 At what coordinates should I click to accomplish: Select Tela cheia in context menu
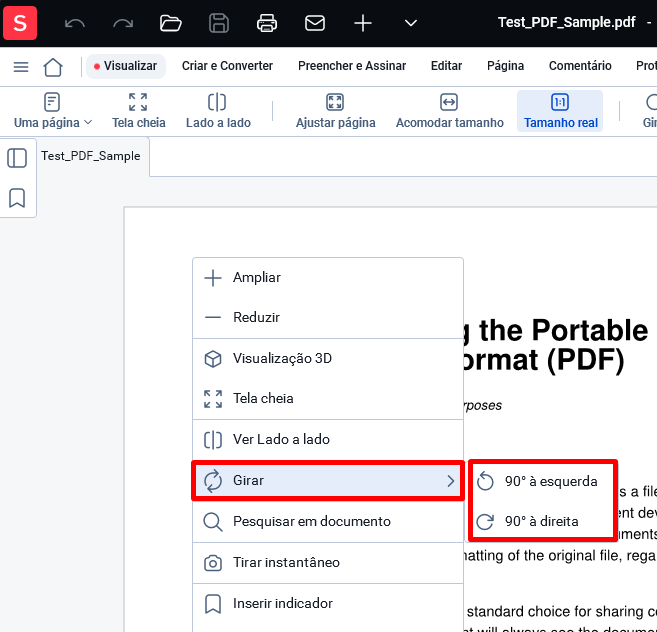[328, 398]
